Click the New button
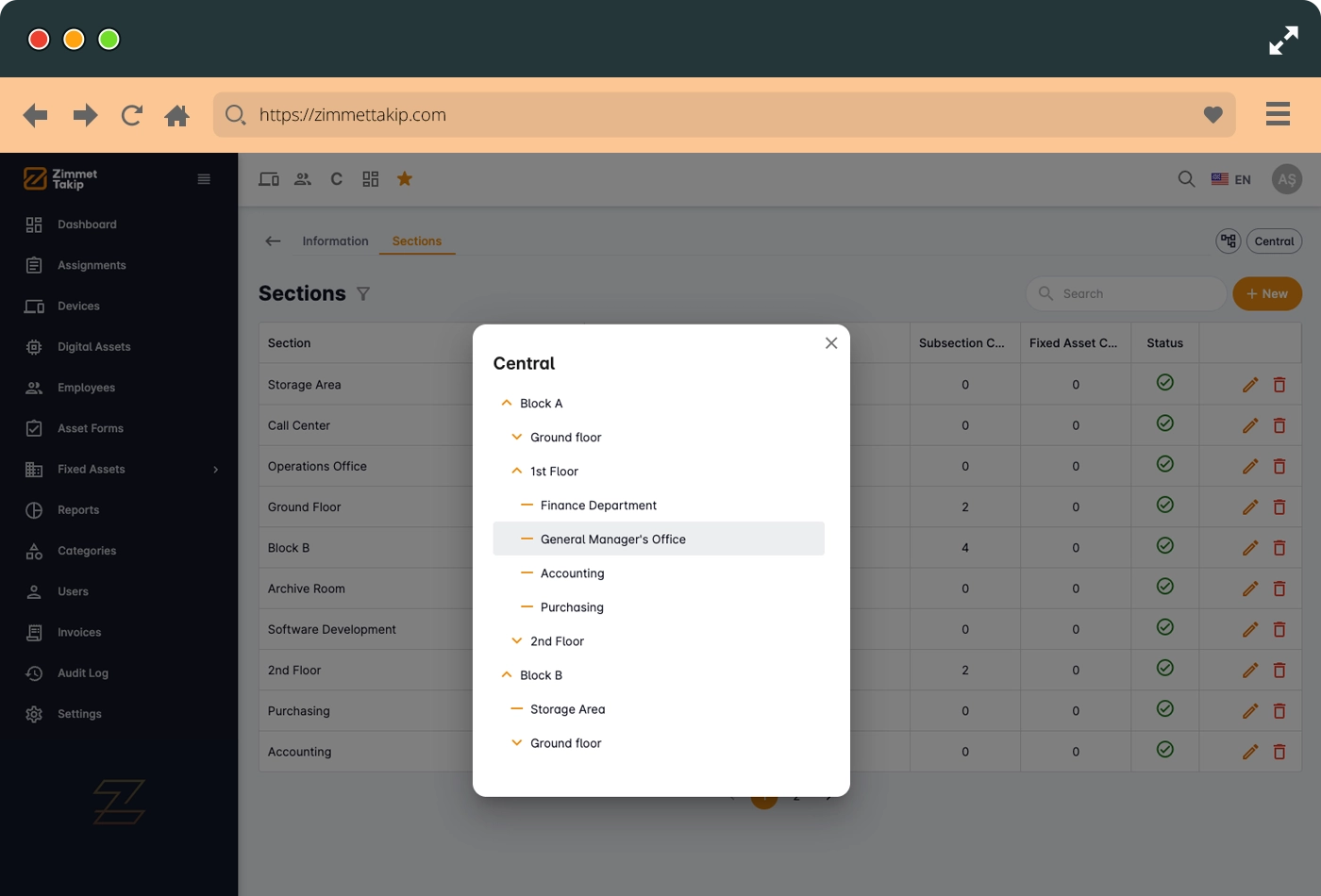Image resolution: width=1321 pixels, height=896 pixels. pos(1267,293)
